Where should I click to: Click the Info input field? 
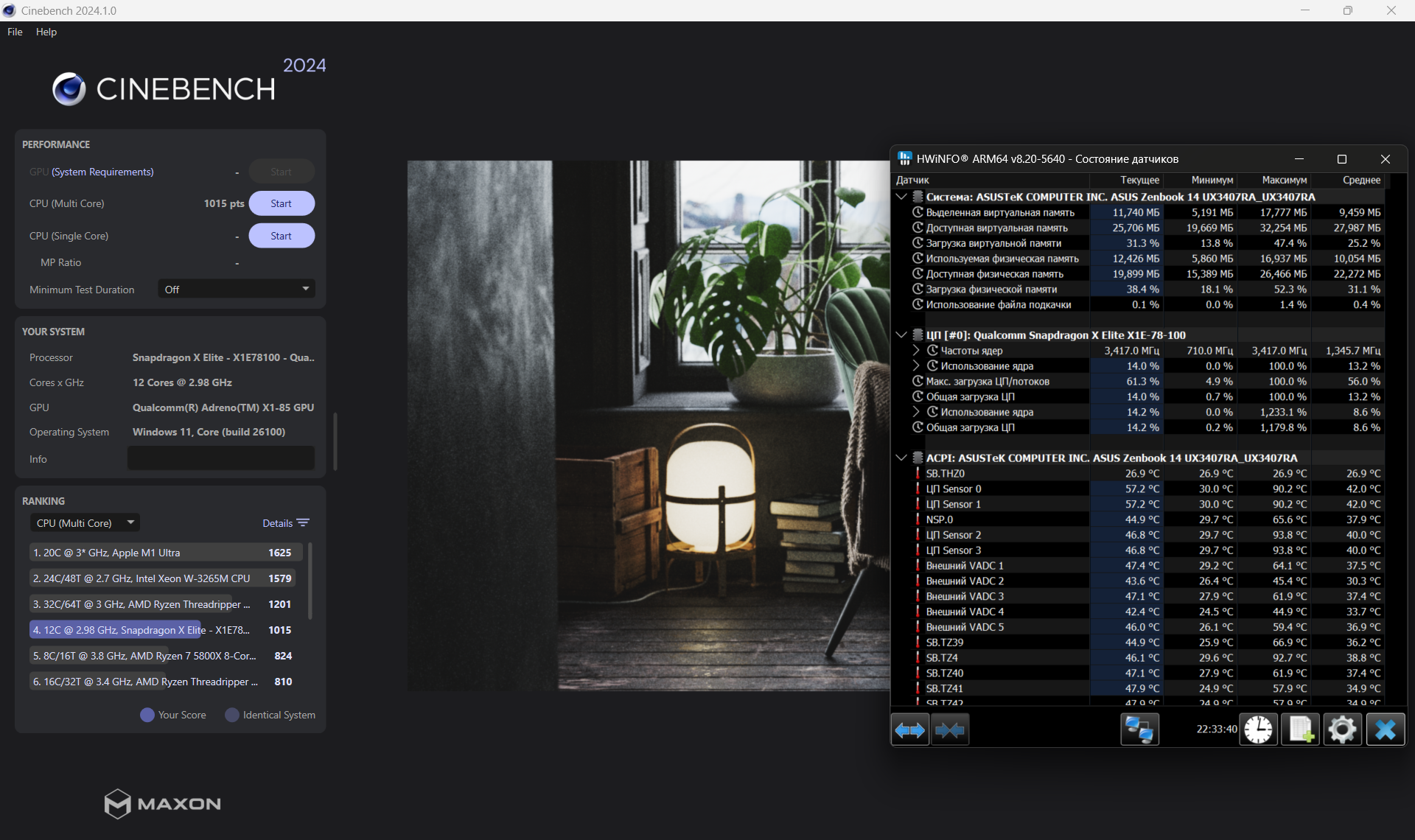(221, 458)
